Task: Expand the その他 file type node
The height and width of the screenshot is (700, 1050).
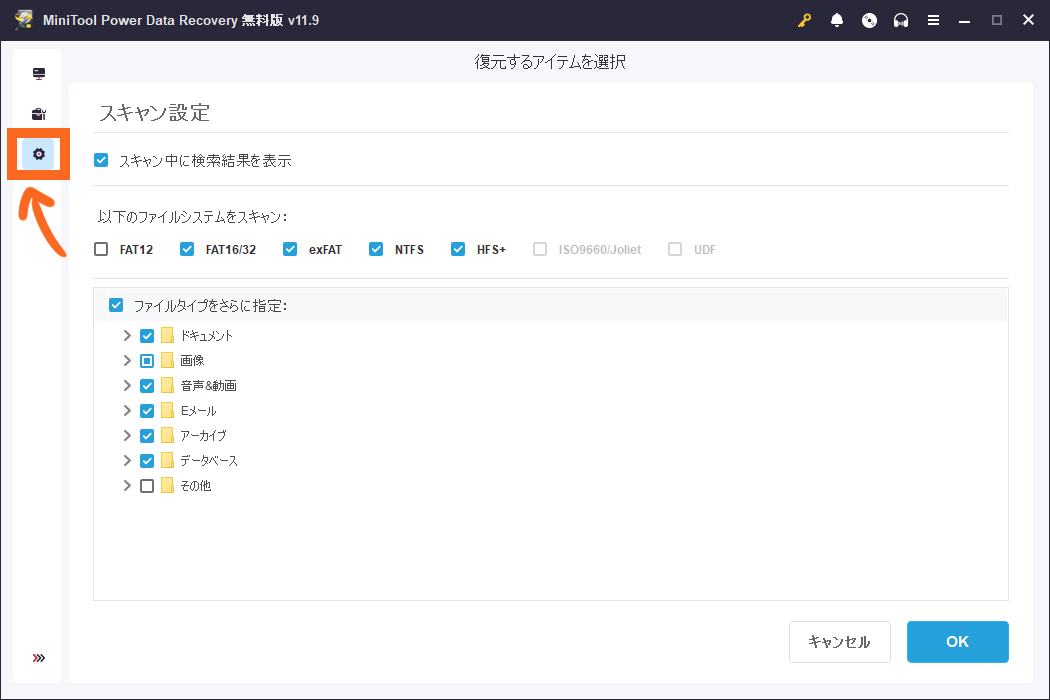Action: (x=127, y=486)
